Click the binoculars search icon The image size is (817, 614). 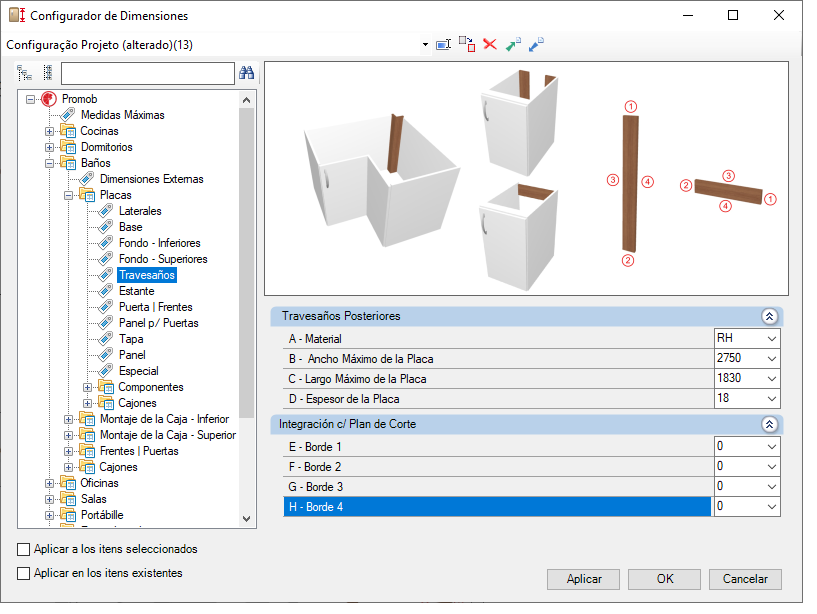click(246, 73)
